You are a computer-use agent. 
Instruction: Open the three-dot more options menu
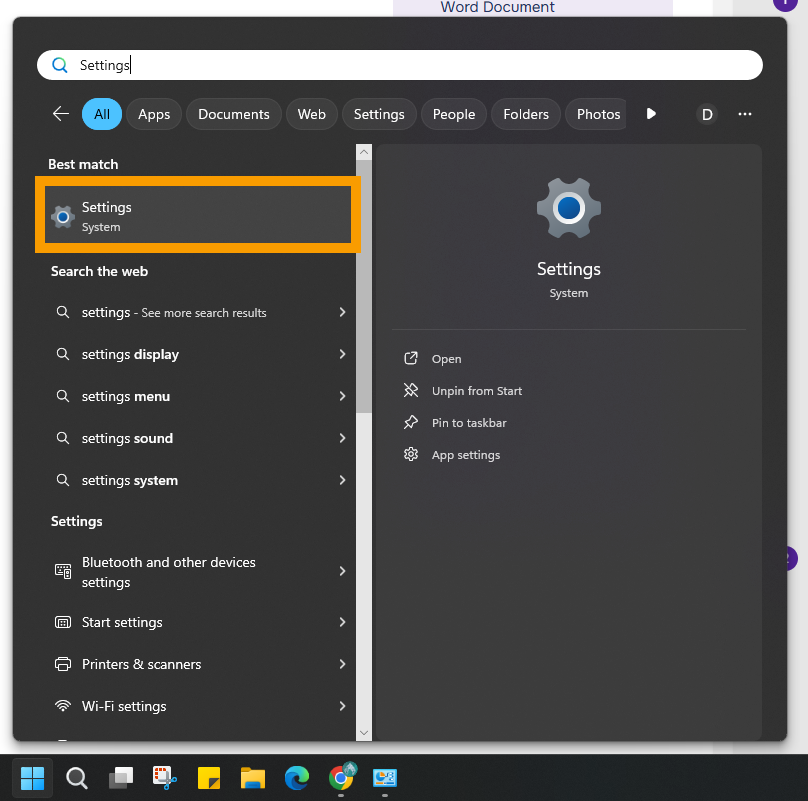pyautogui.click(x=744, y=114)
